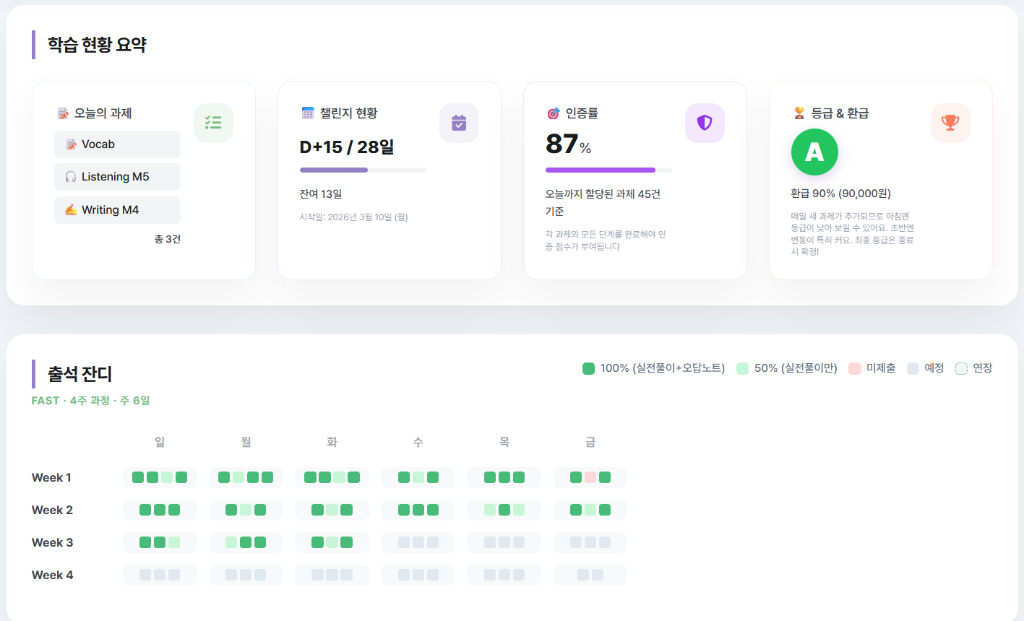Open the Writing M4 assignment
This screenshot has height=621, width=1024.
click(x=117, y=210)
